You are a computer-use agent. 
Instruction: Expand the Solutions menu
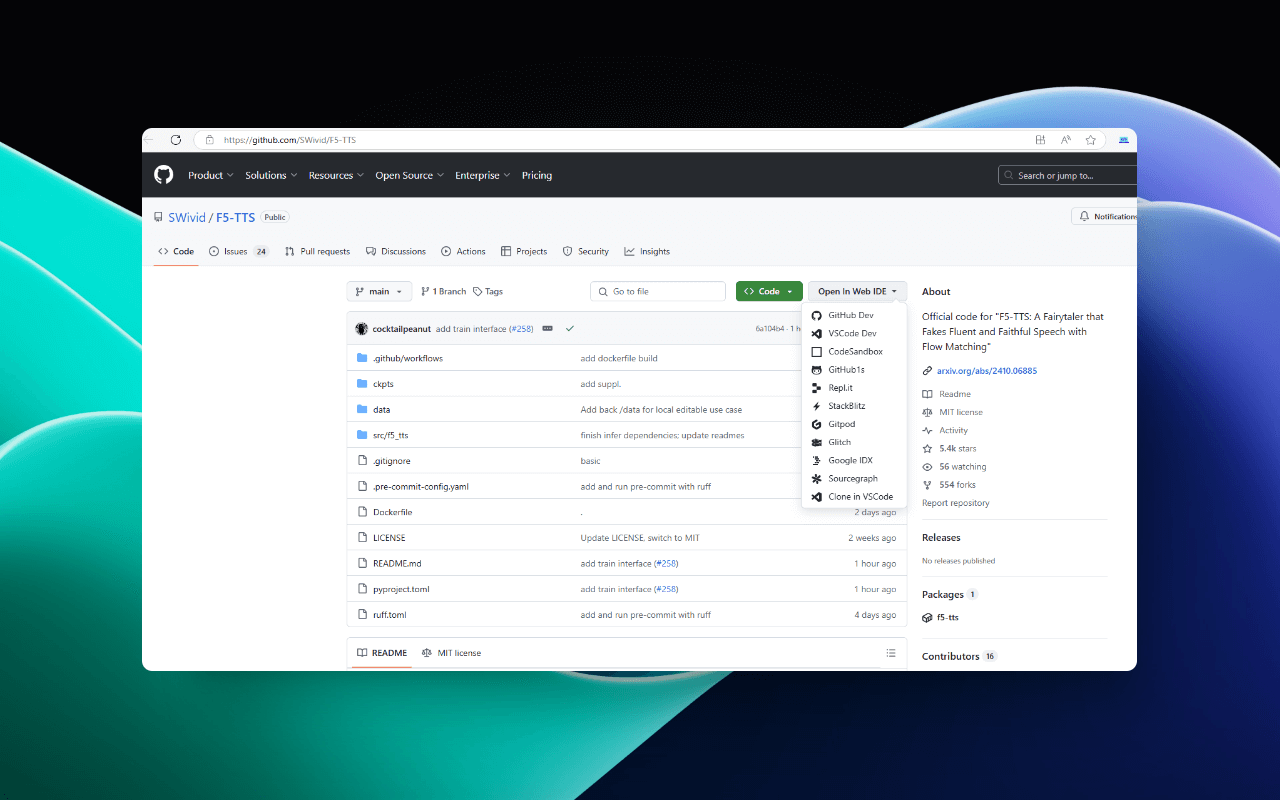pos(271,175)
